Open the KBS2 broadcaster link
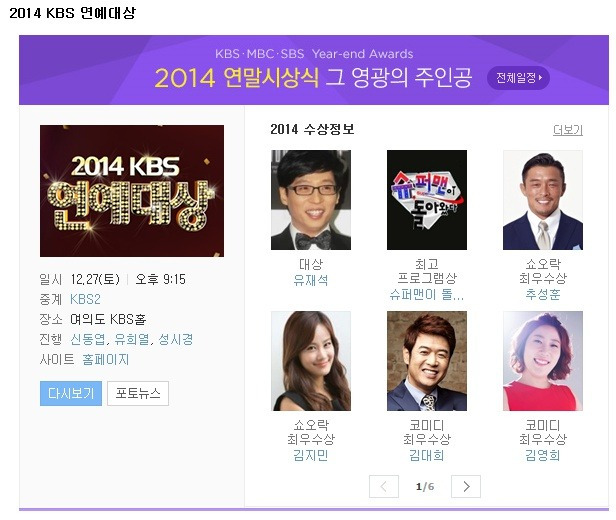The height and width of the screenshot is (520, 616). point(85,299)
